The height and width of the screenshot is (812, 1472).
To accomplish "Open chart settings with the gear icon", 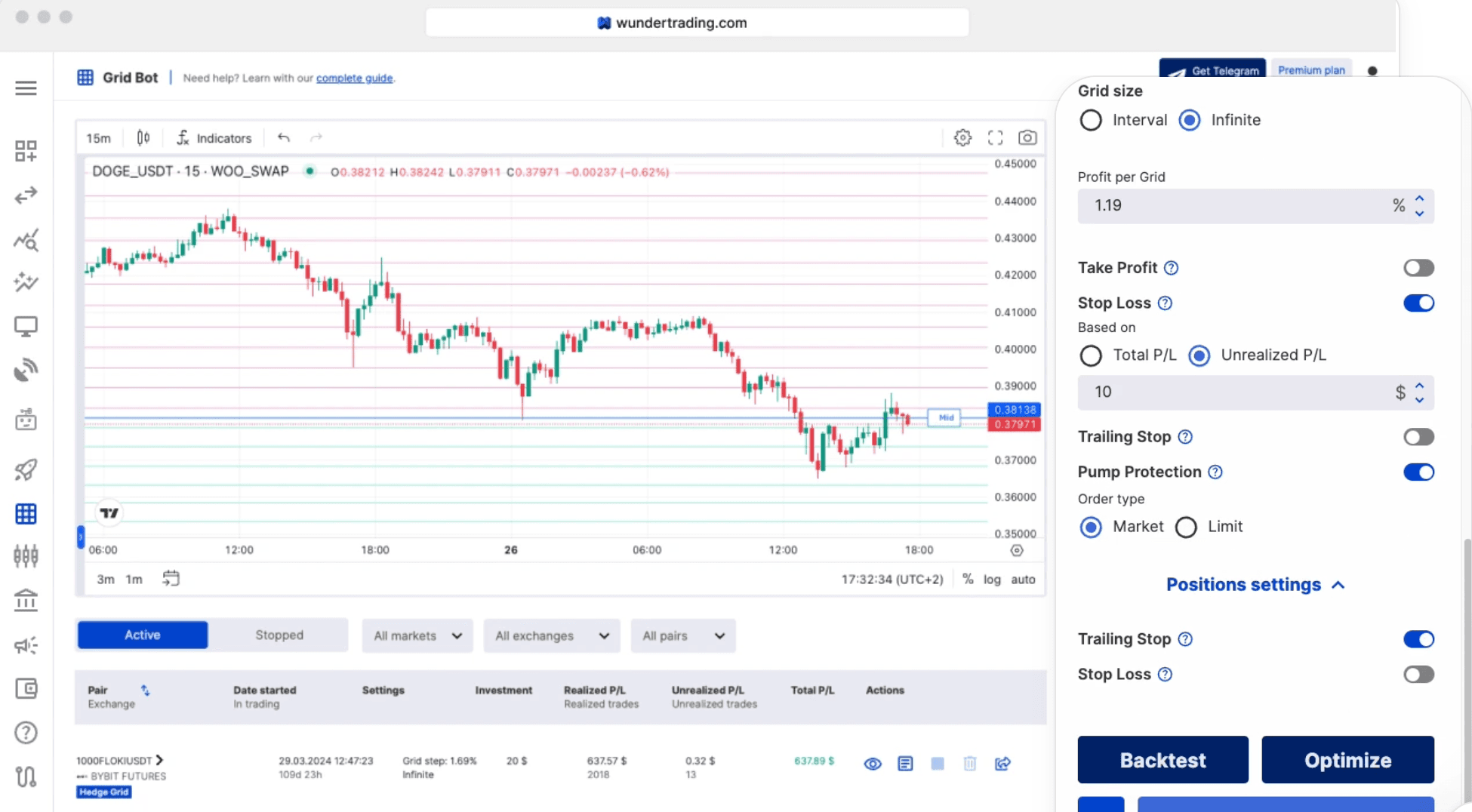I will point(962,137).
